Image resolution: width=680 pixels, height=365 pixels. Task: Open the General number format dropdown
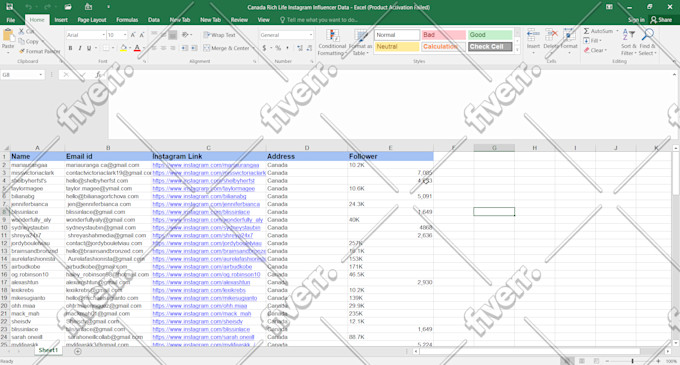[x=311, y=35]
